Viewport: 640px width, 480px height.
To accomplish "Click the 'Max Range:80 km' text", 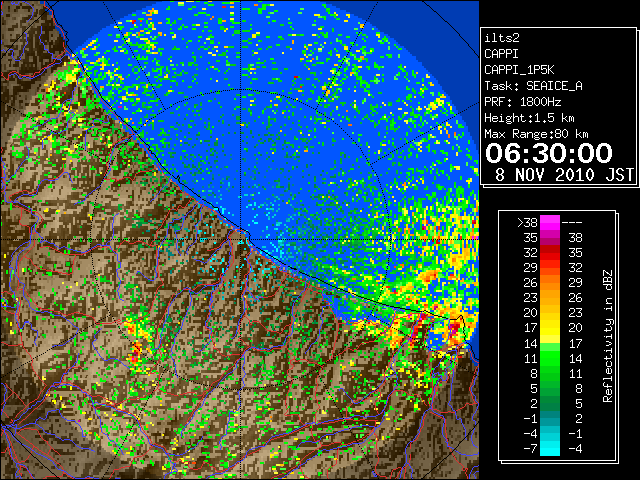I will click(536, 134).
